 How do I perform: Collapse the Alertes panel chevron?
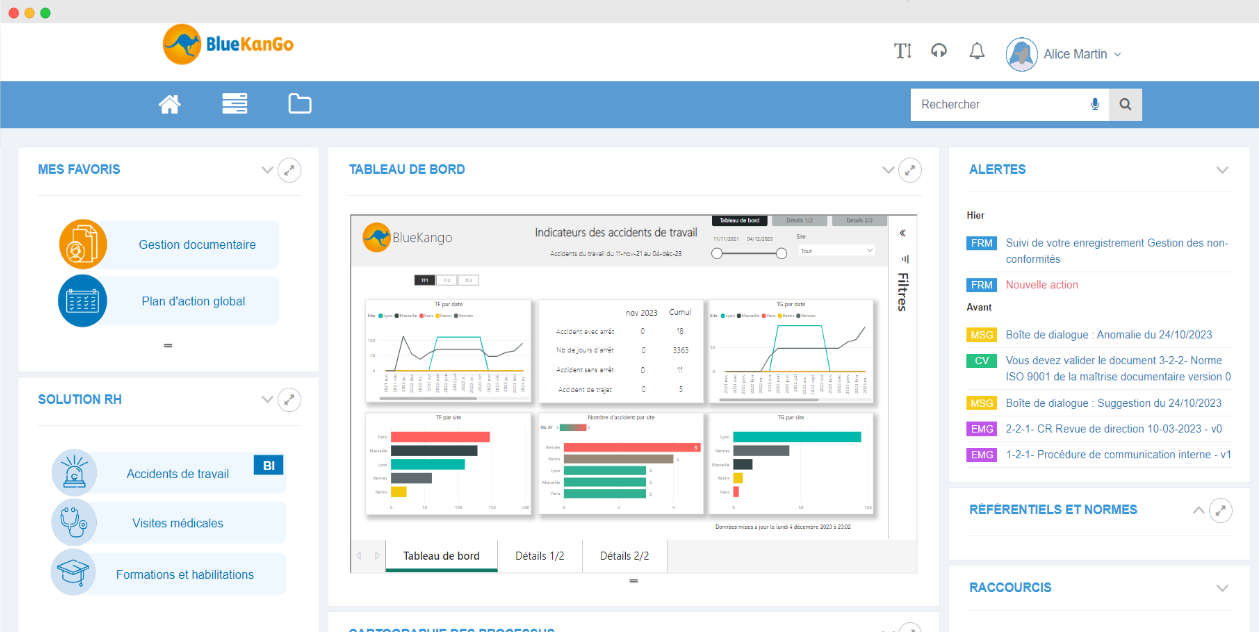click(x=1222, y=170)
